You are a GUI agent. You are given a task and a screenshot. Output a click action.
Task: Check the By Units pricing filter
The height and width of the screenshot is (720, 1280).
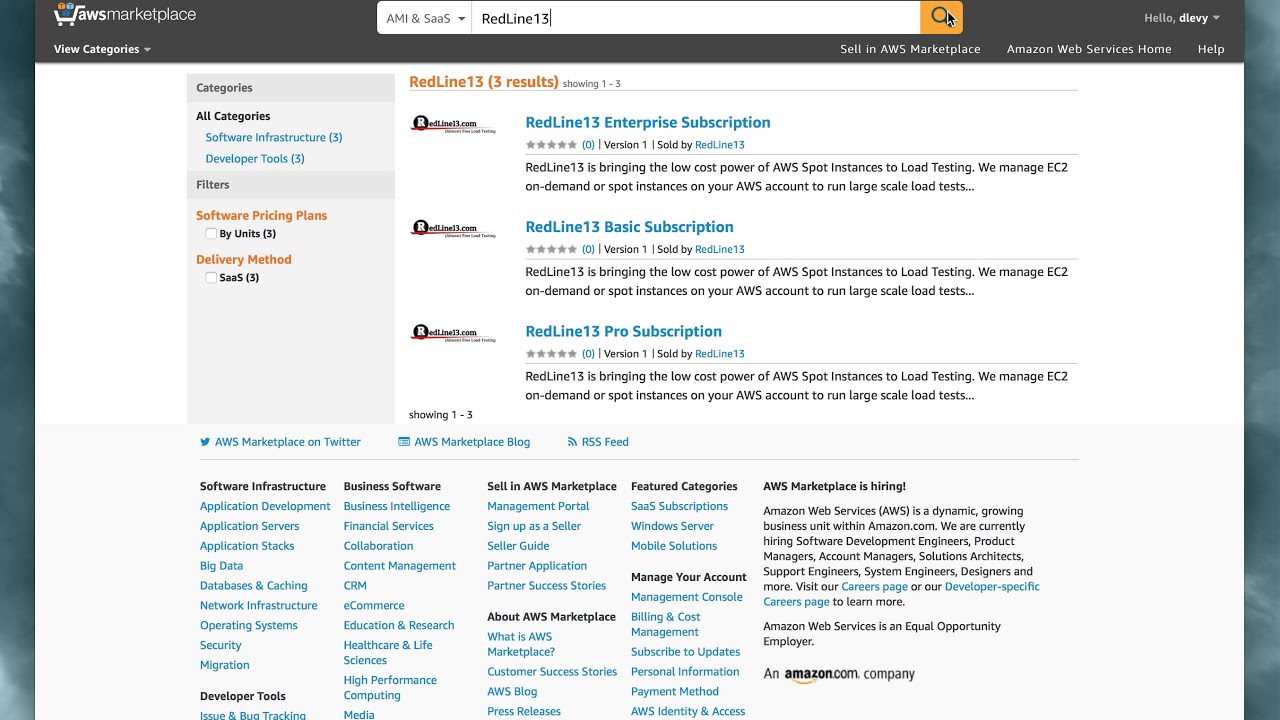211,234
